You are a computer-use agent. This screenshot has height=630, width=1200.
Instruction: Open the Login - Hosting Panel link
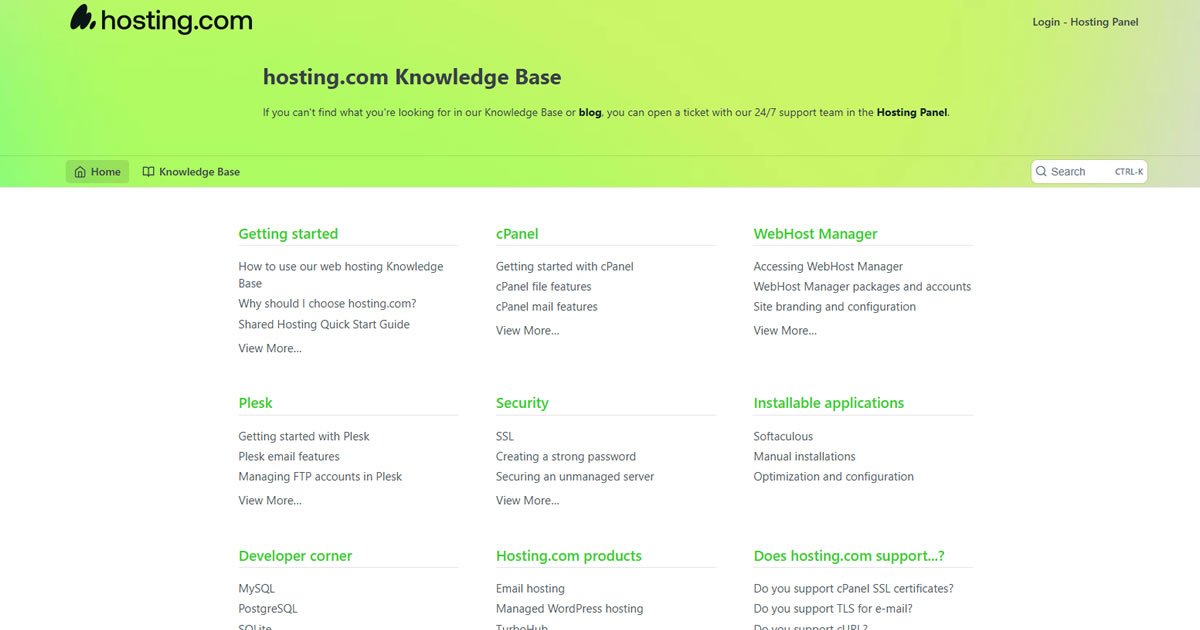pyautogui.click(x=1085, y=22)
